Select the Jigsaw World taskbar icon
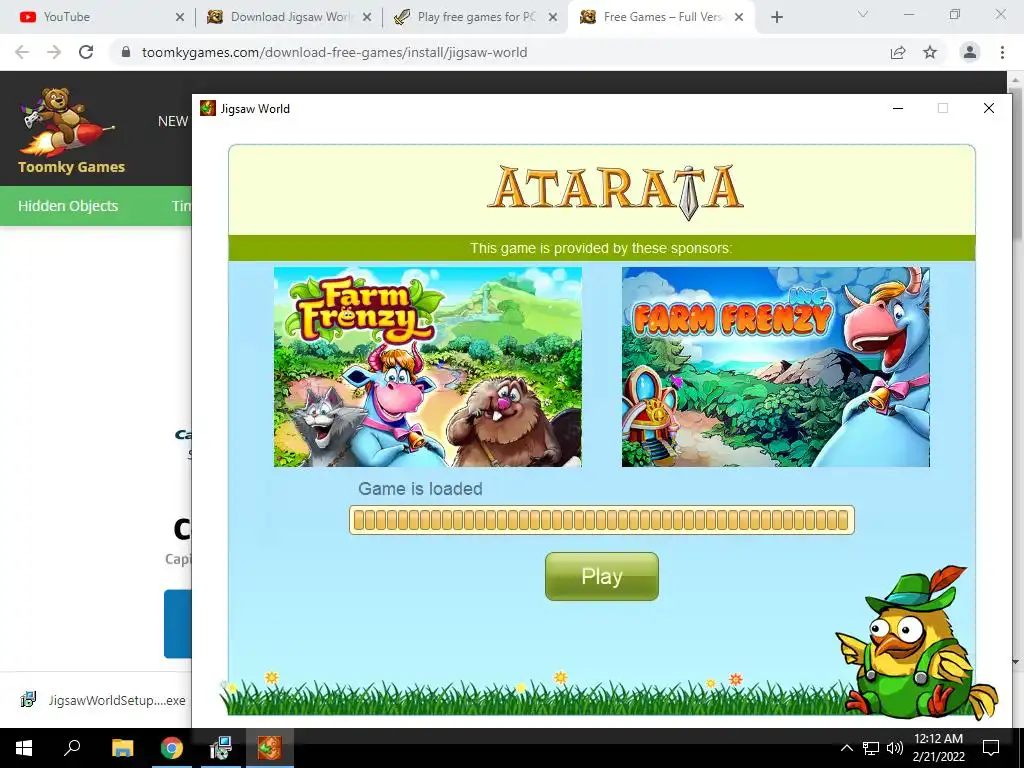Image resolution: width=1024 pixels, height=768 pixels. [269, 748]
